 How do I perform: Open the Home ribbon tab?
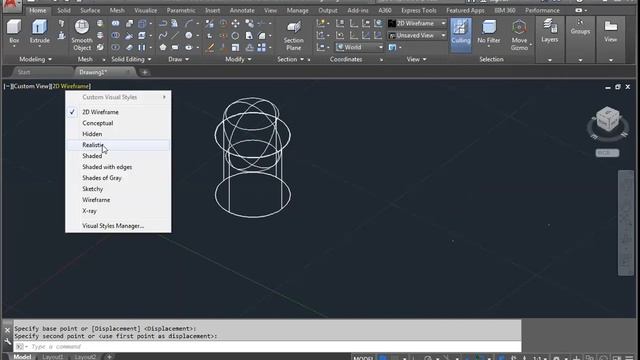(38, 10)
